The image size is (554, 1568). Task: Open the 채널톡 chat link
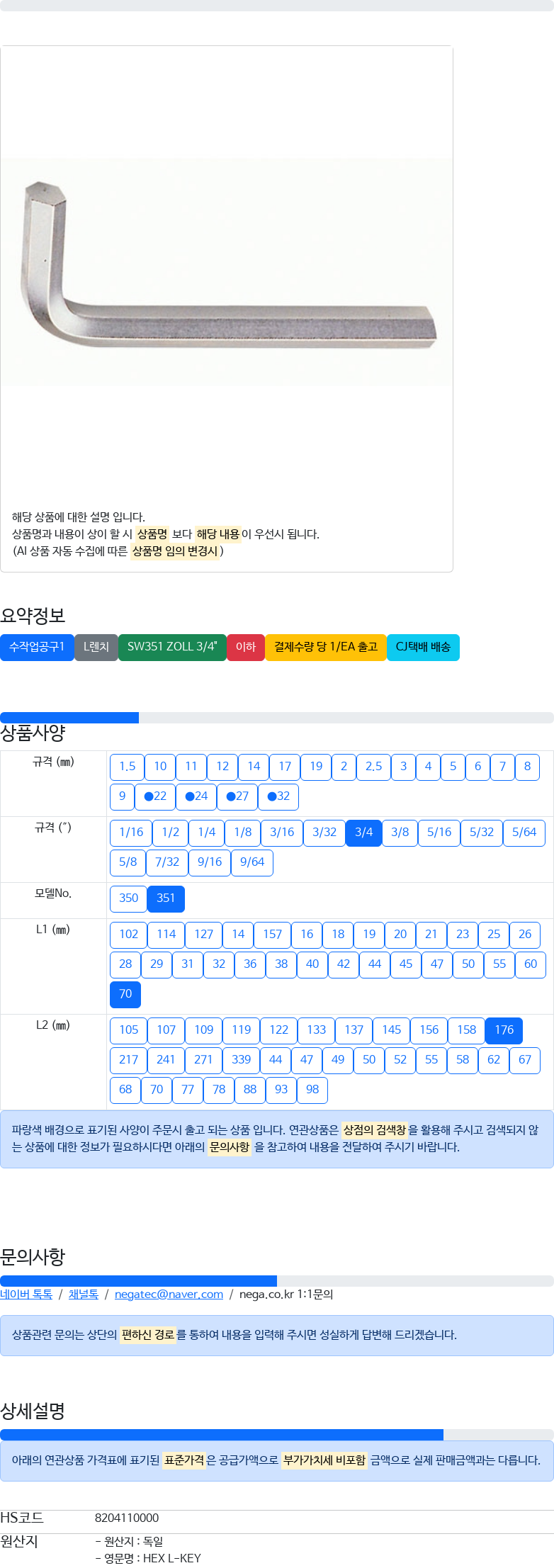click(84, 1294)
